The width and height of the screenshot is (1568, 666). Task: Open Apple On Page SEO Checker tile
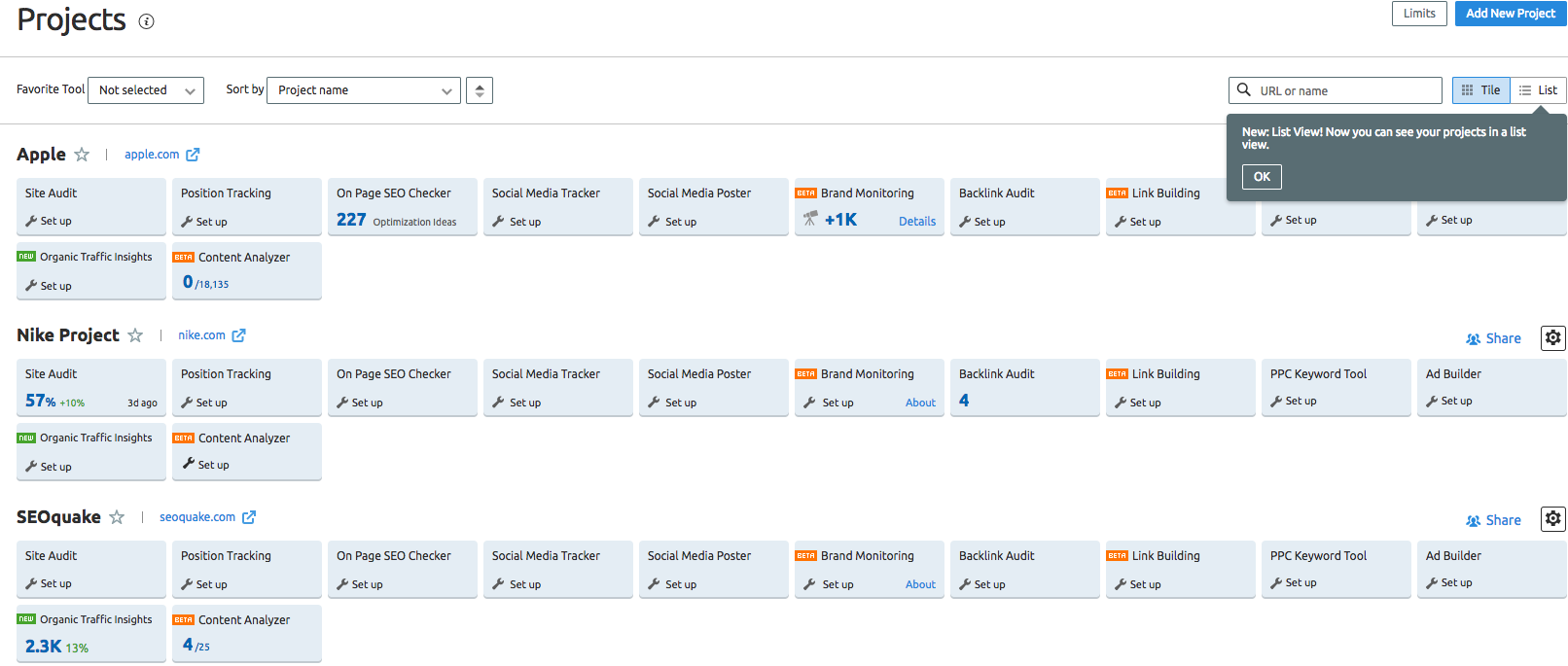[x=403, y=207]
